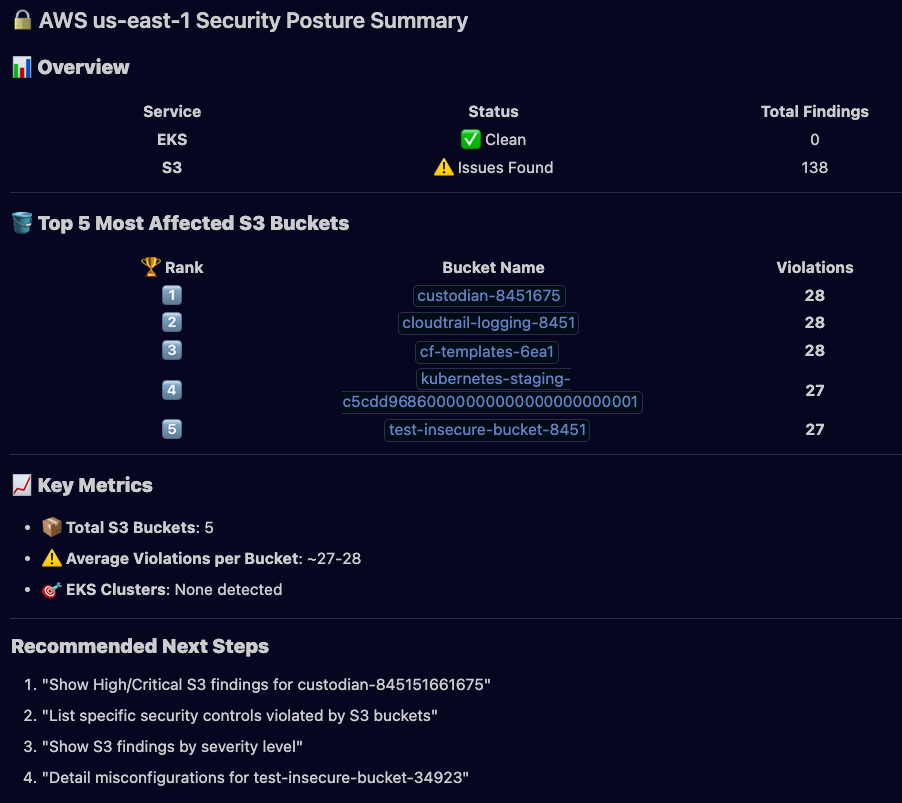Click the EKS service cell

pos(172,140)
